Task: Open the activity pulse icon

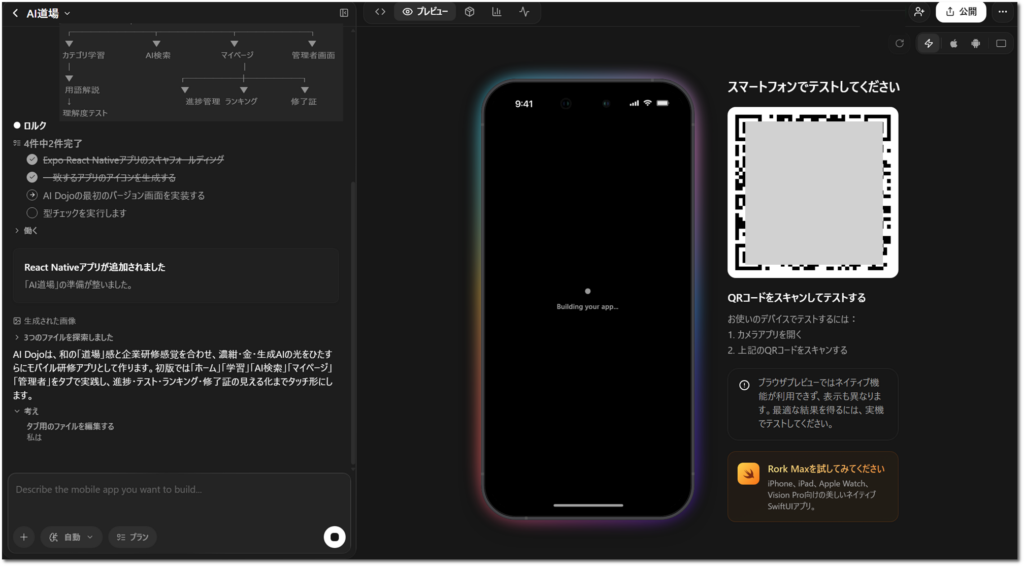Action: pyautogui.click(x=525, y=12)
